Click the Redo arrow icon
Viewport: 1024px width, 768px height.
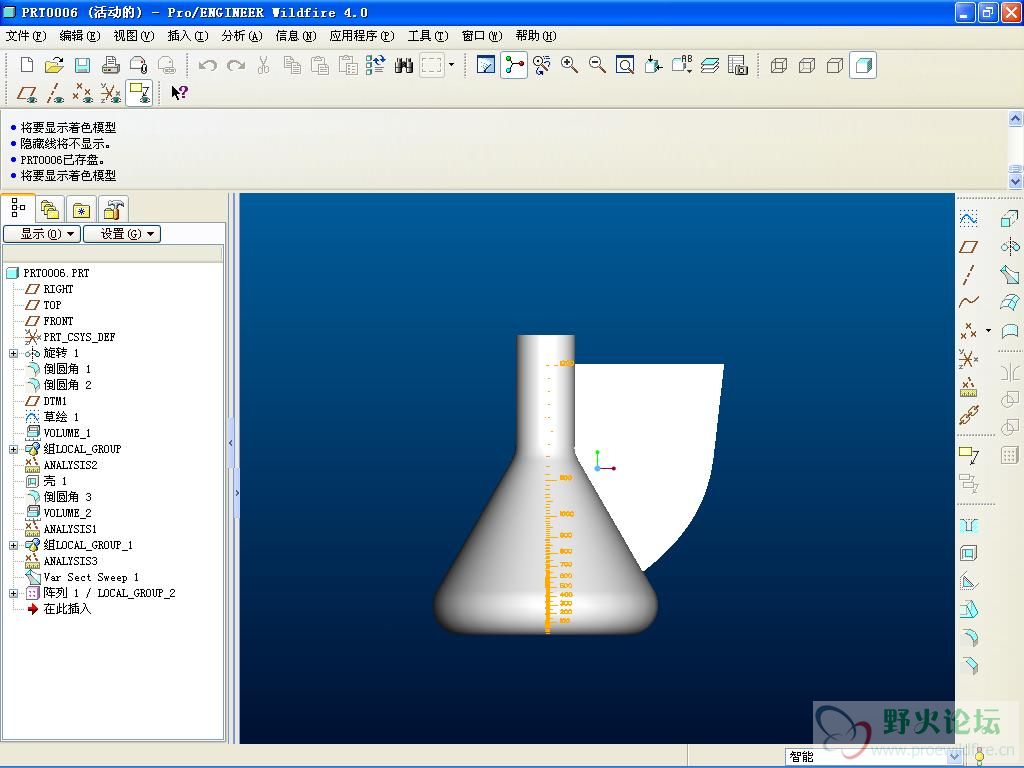tap(236, 65)
